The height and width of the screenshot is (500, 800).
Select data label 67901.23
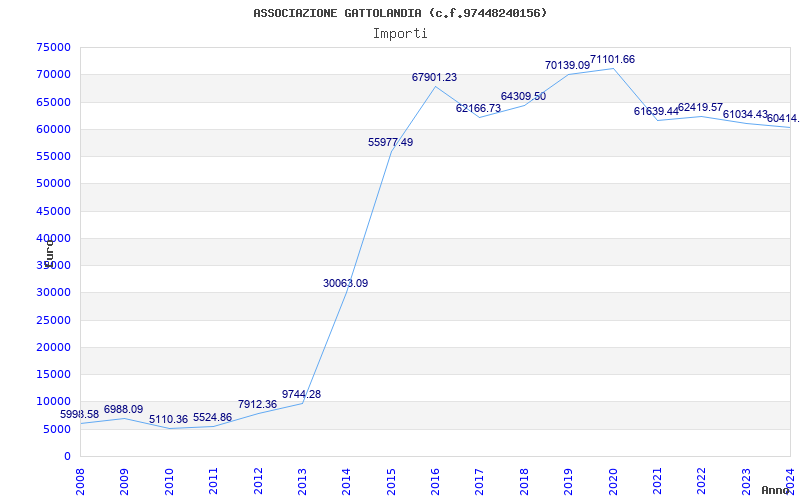pos(435,78)
